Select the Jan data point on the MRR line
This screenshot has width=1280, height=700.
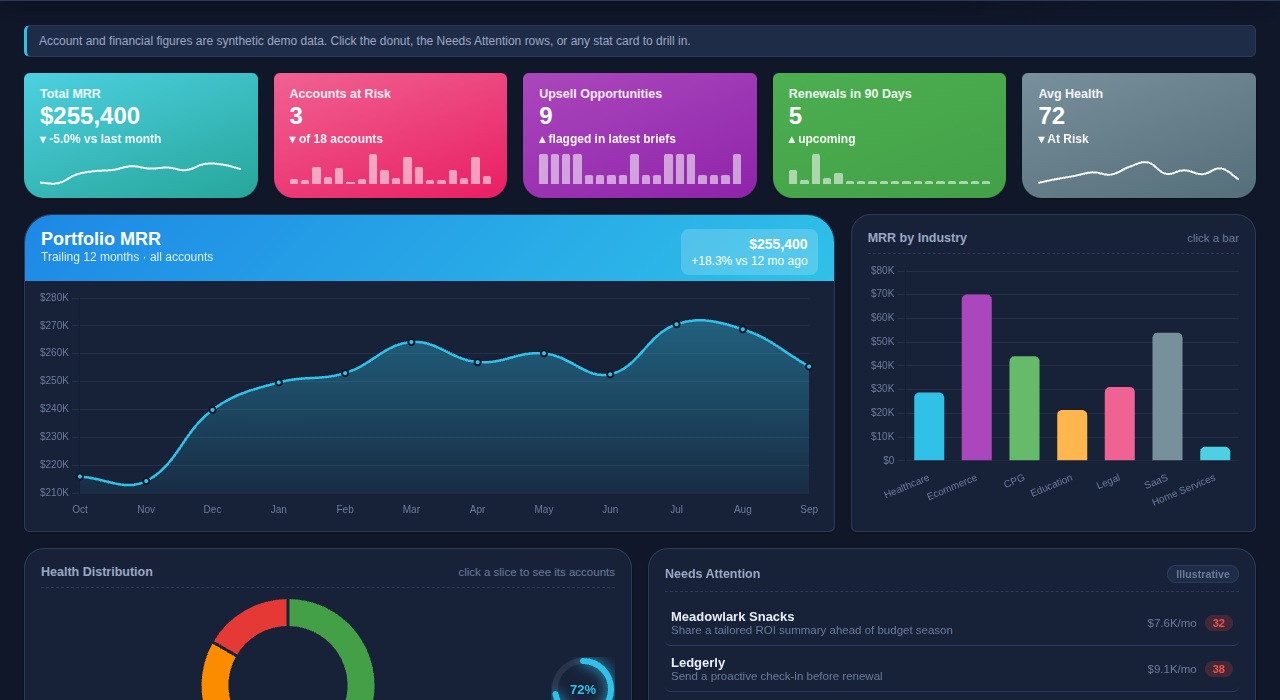(279, 382)
